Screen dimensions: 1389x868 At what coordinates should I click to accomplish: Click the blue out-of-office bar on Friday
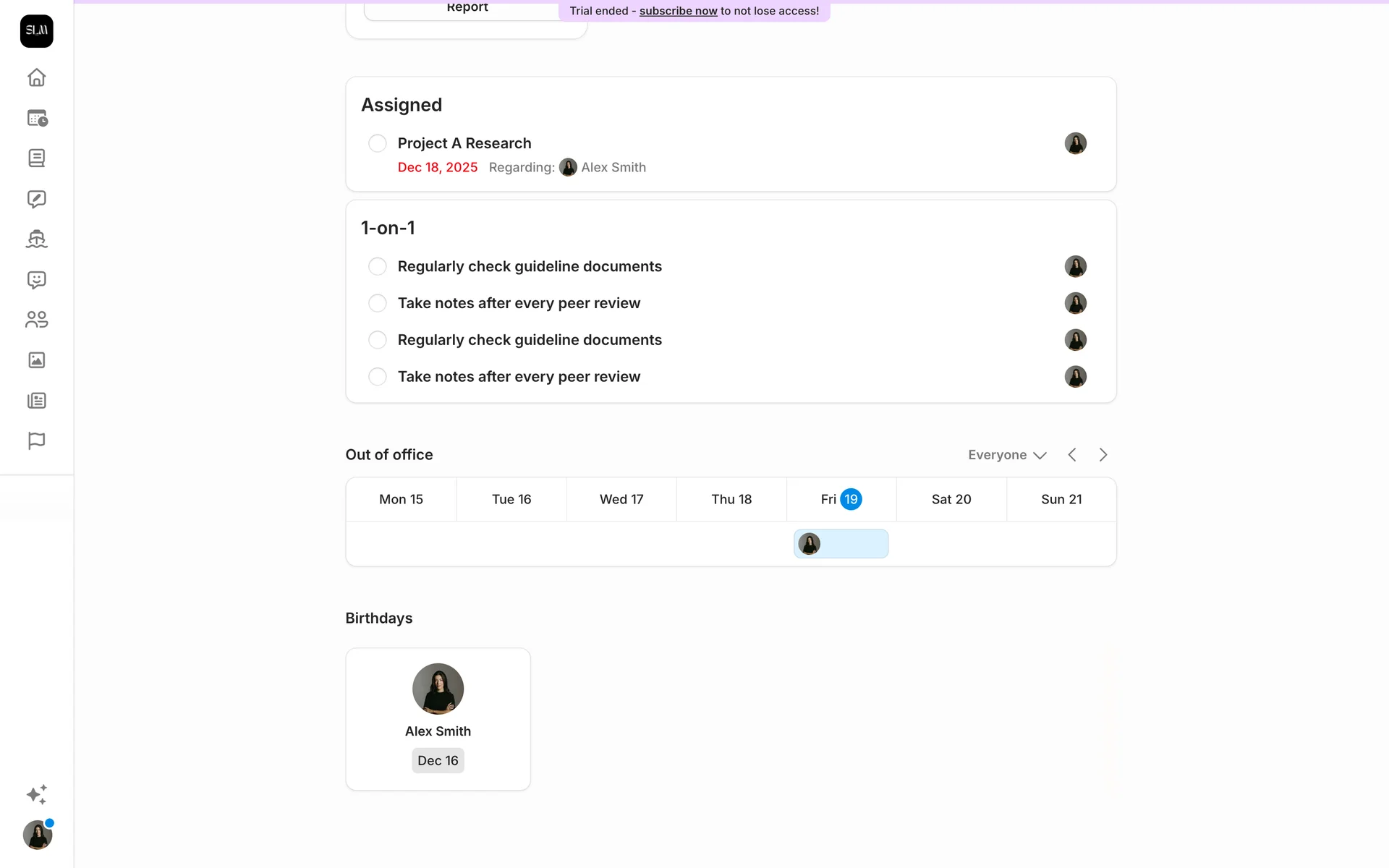tap(841, 544)
